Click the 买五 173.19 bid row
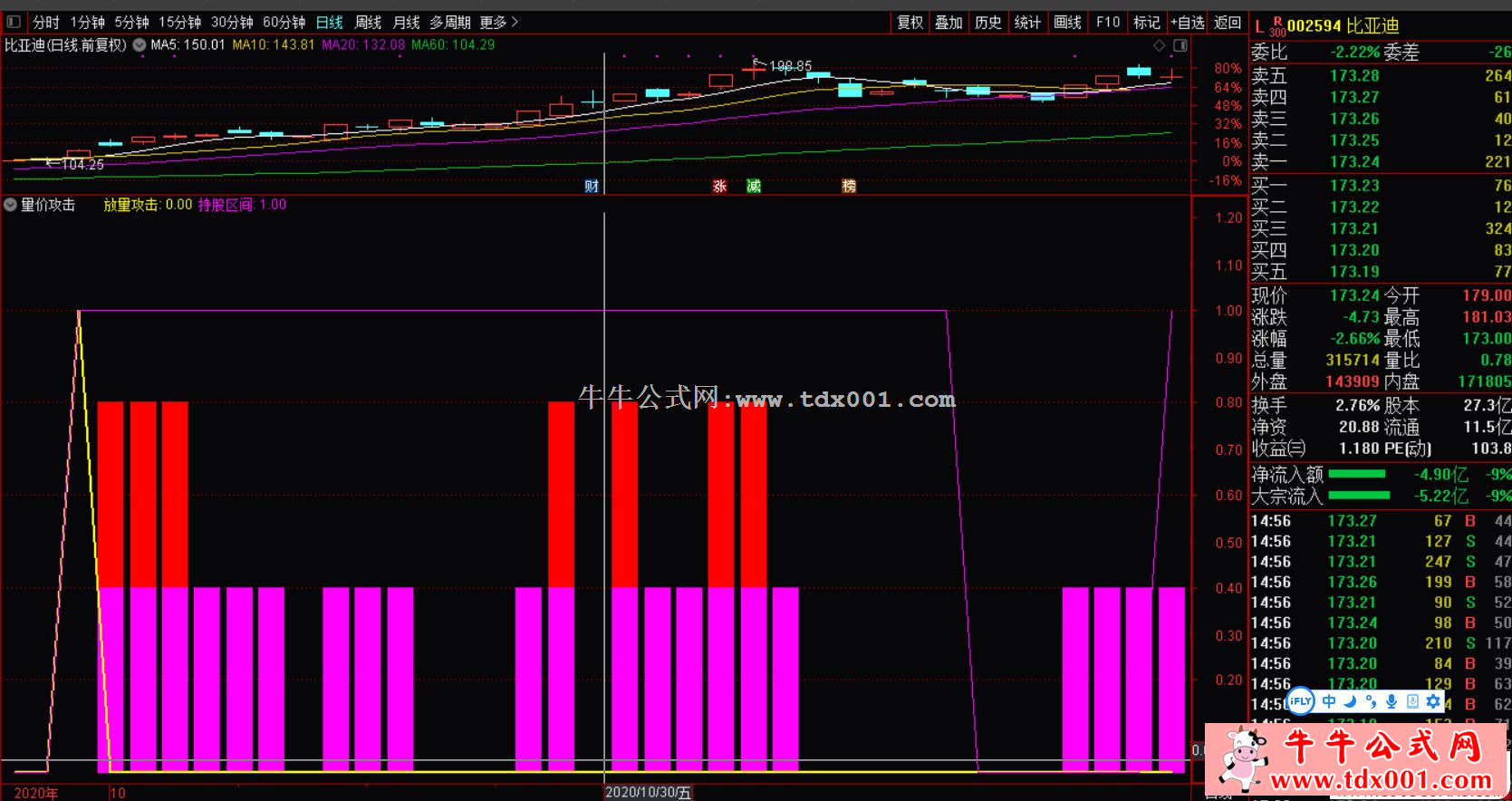 [x=1381, y=271]
